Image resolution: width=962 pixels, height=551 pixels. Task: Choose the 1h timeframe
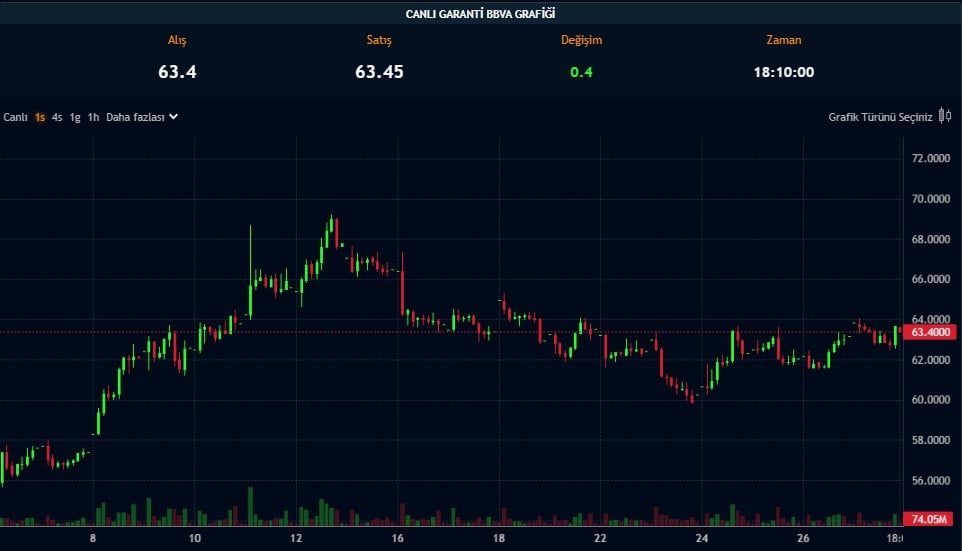(x=93, y=117)
